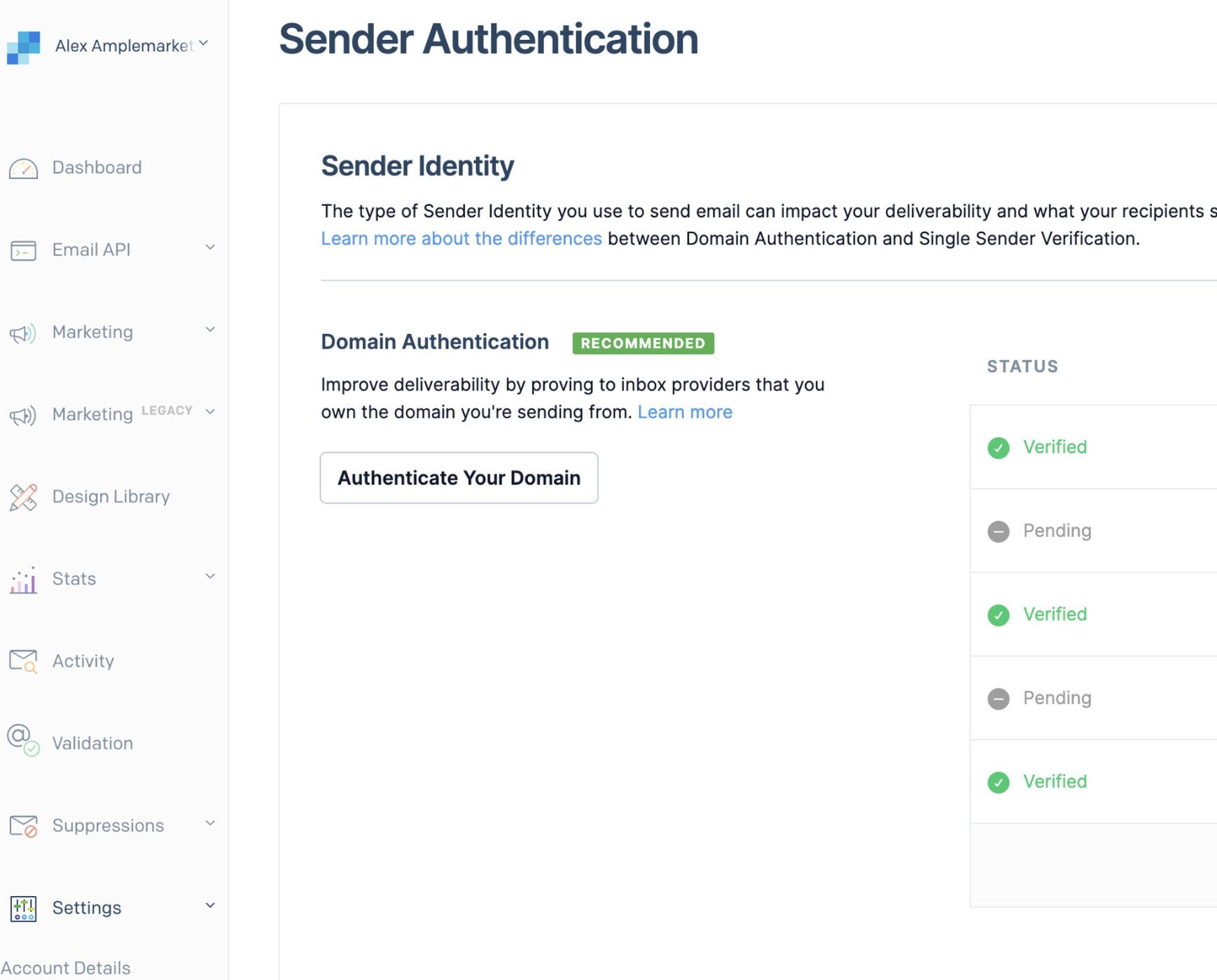This screenshot has height=980, width=1217.
Task: Open the Alex Amplemarket account dropdown
Action: 203,44
